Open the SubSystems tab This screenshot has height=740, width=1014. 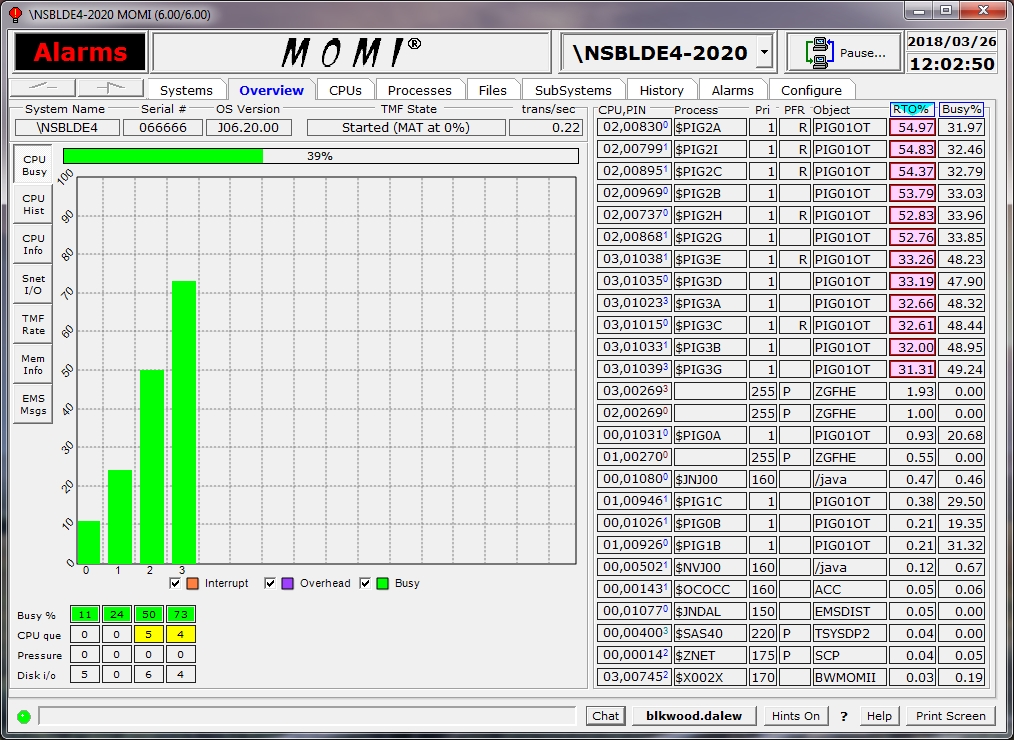[573, 90]
